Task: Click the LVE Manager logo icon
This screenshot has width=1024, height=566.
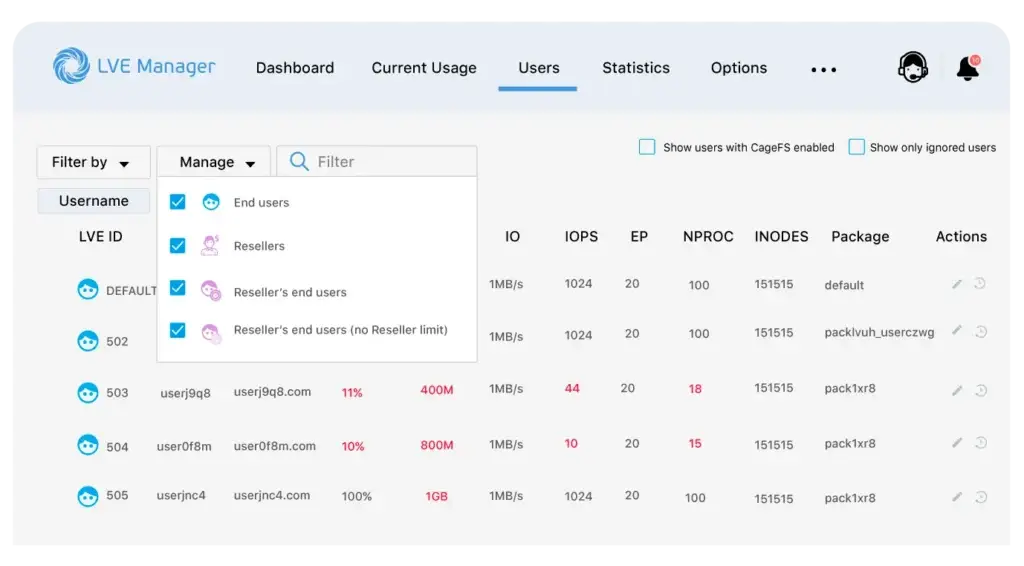Action: [71, 67]
